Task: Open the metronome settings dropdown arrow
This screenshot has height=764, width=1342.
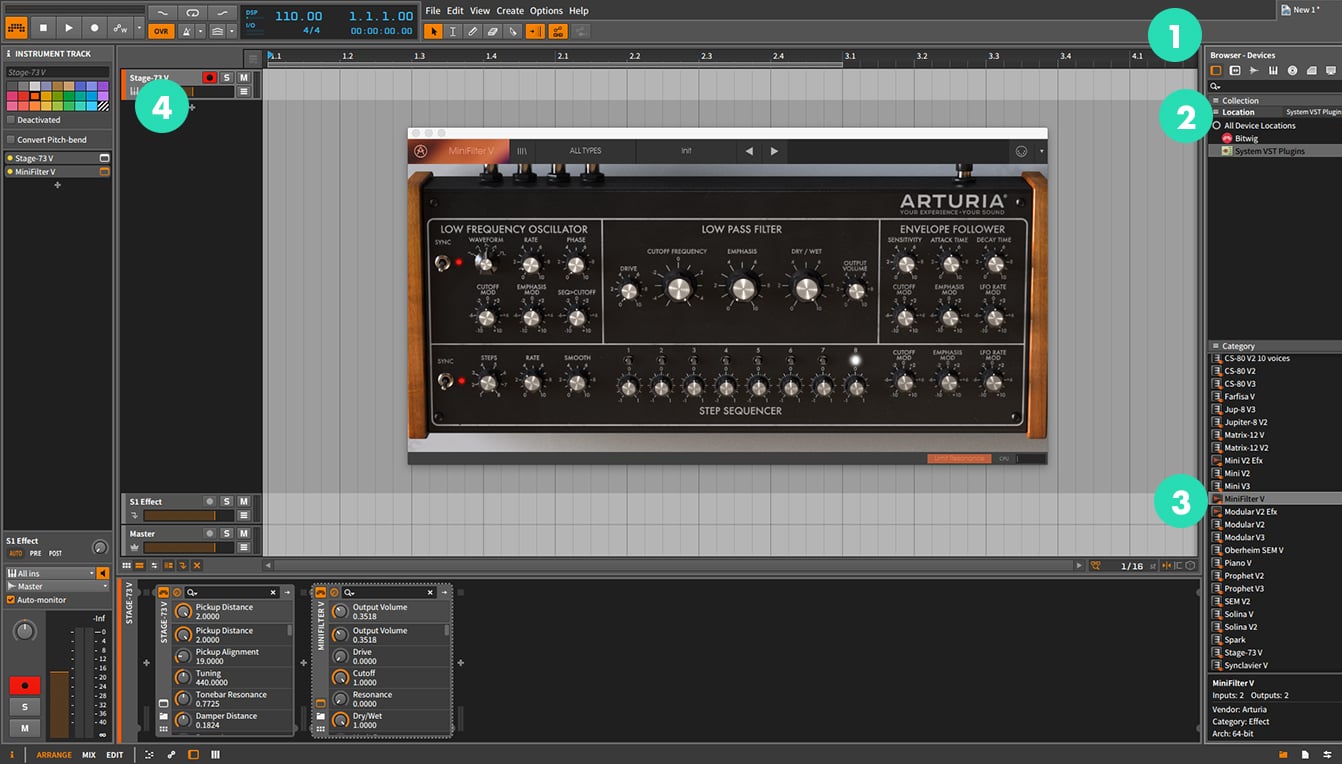Action: 201,31
